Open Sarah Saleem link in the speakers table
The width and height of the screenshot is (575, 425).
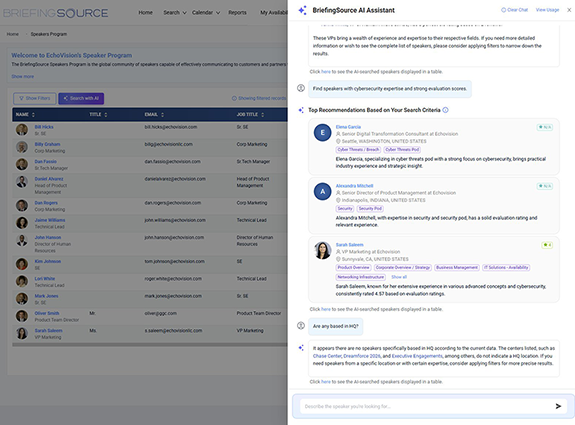(48, 330)
